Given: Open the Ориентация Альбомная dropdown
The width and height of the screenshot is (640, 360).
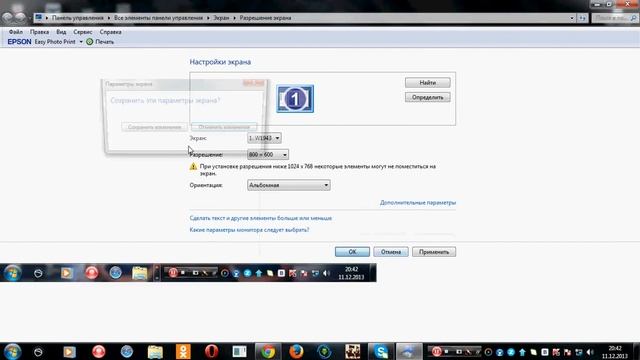Looking at the screenshot, I should click(289, 185).
